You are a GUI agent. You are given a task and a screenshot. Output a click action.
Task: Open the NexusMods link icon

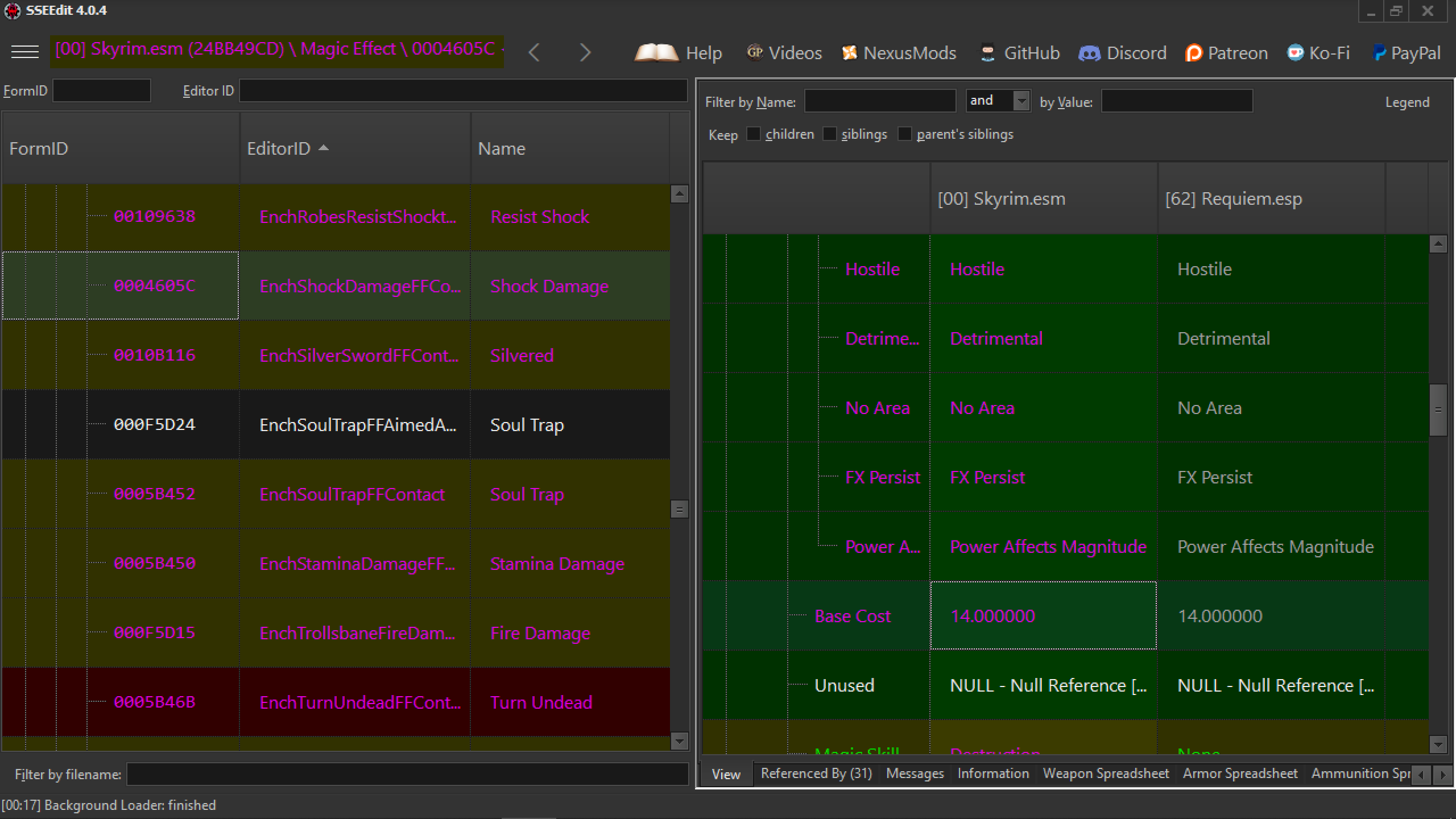(849, 53)
